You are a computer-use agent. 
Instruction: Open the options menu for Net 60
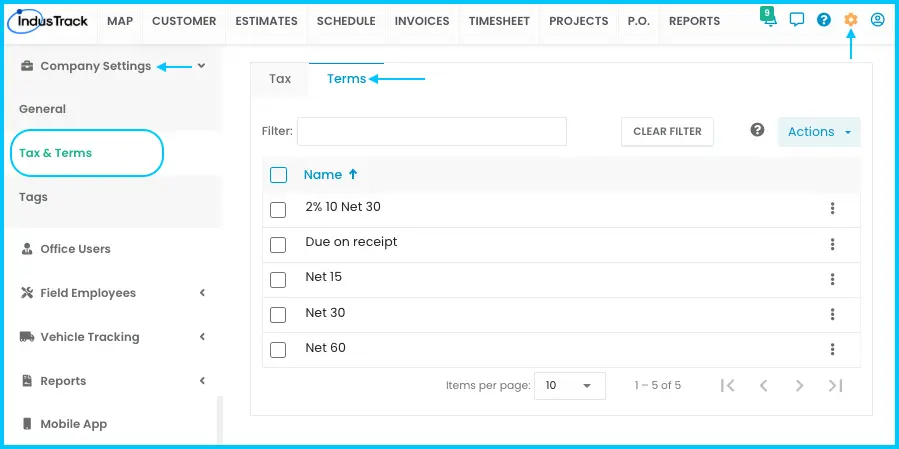pos(832,349)
